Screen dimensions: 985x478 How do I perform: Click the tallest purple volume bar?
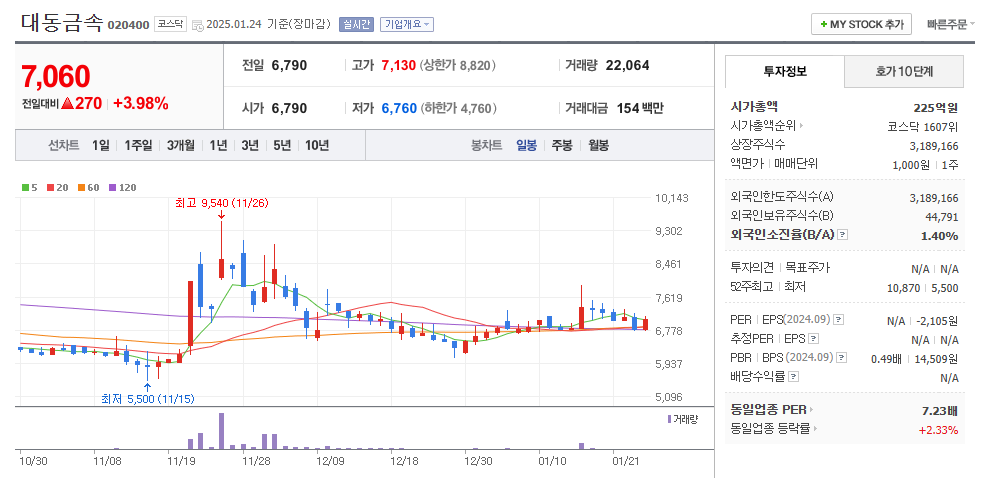pyautogui.click(x=221, y=431)
